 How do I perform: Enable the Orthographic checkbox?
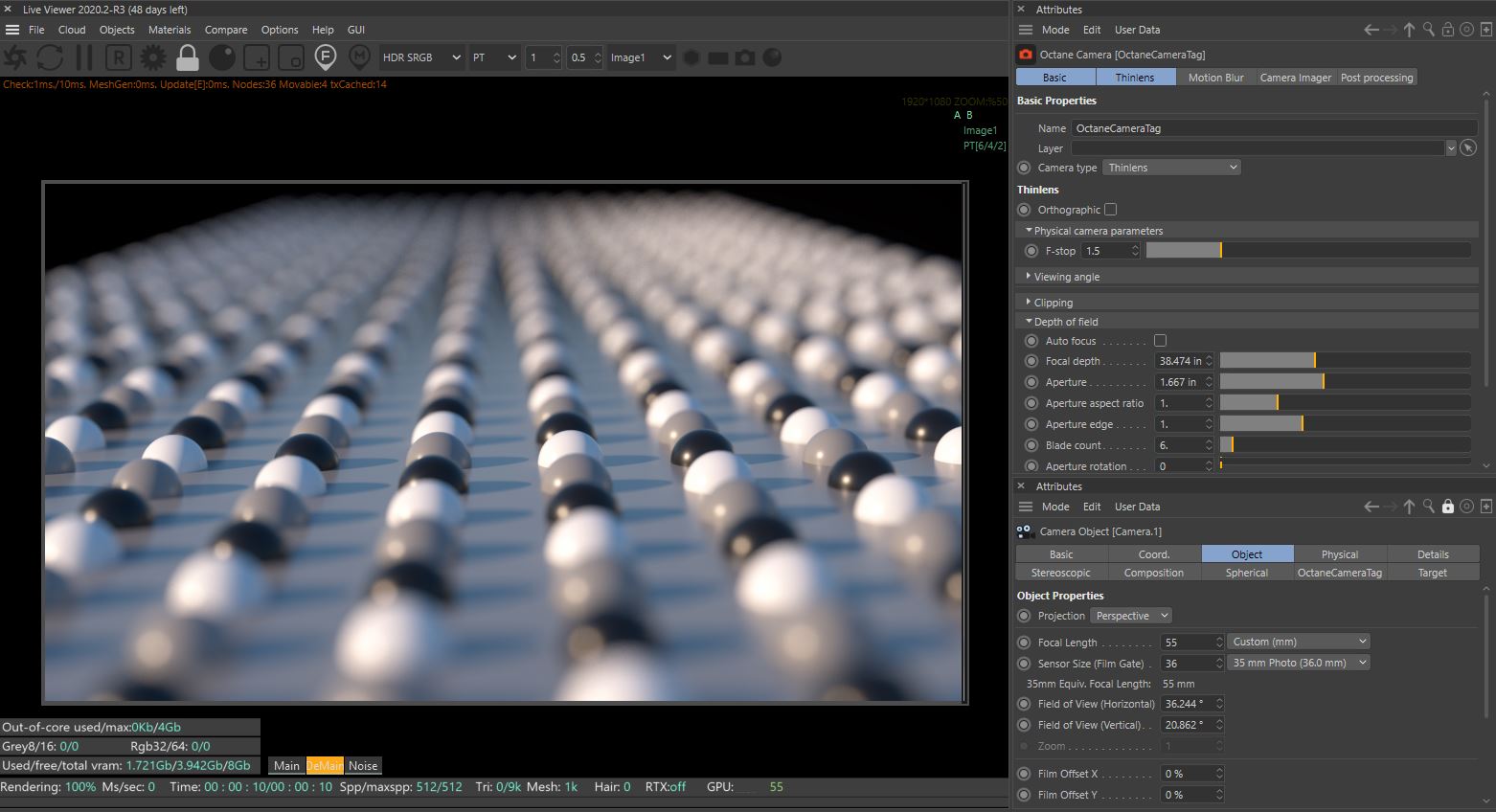tap(1111, 210)
